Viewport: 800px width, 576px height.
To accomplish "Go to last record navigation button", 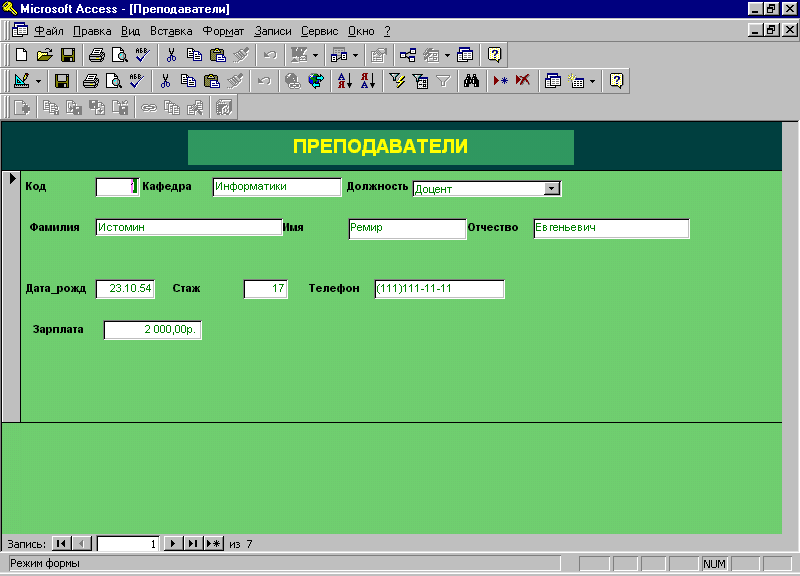I will (x=193, y=543).
